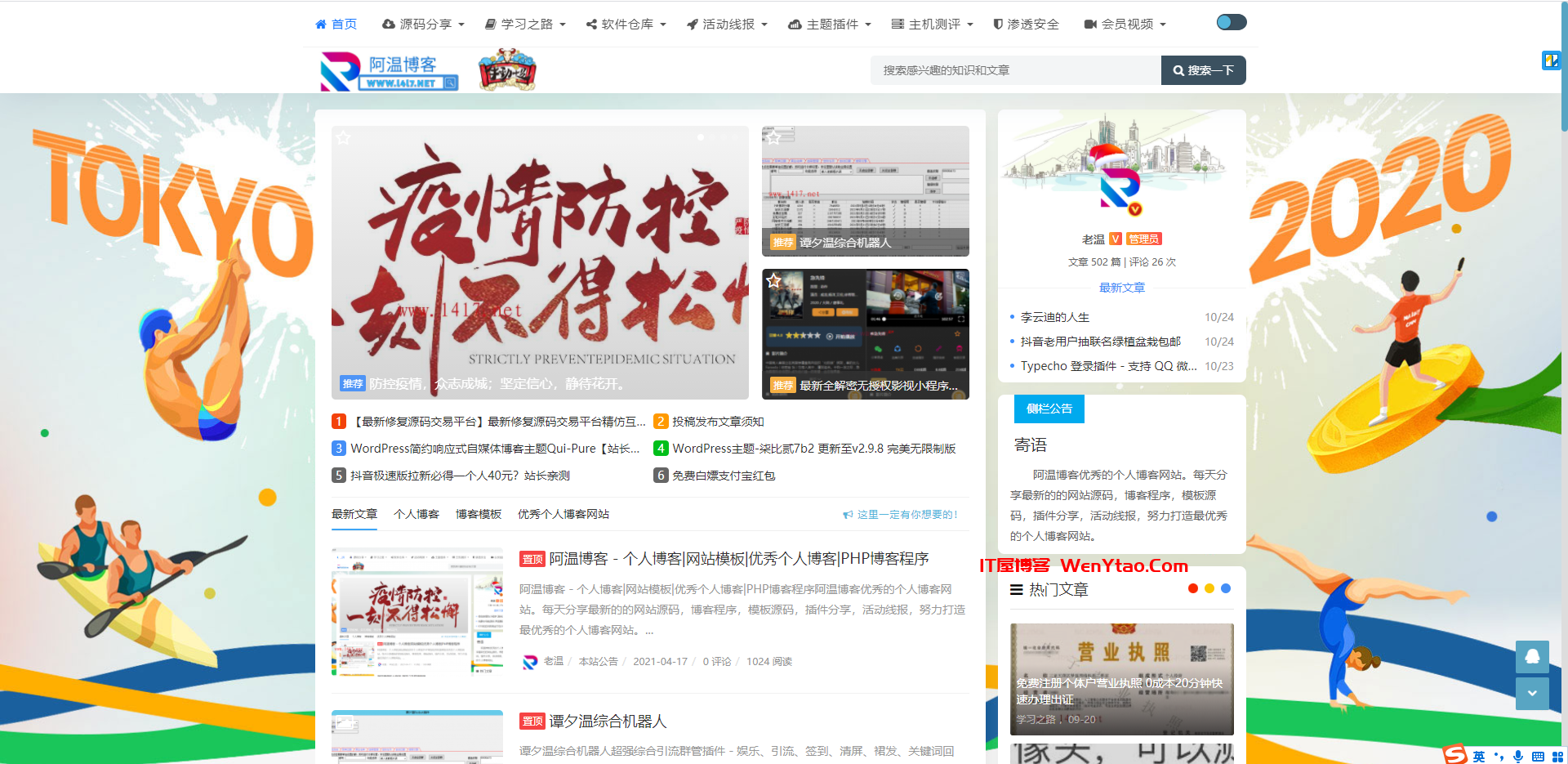Toggle the dark mode switch
The height and width of the screenshot is (764, 1568).
[1231, 22]
